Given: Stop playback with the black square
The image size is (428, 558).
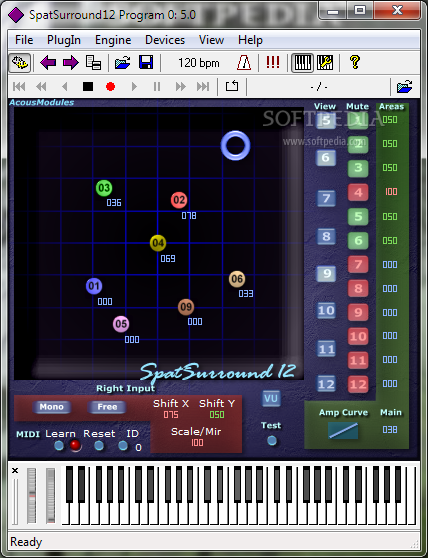Looking at the screenshot, I should [88, 86].
